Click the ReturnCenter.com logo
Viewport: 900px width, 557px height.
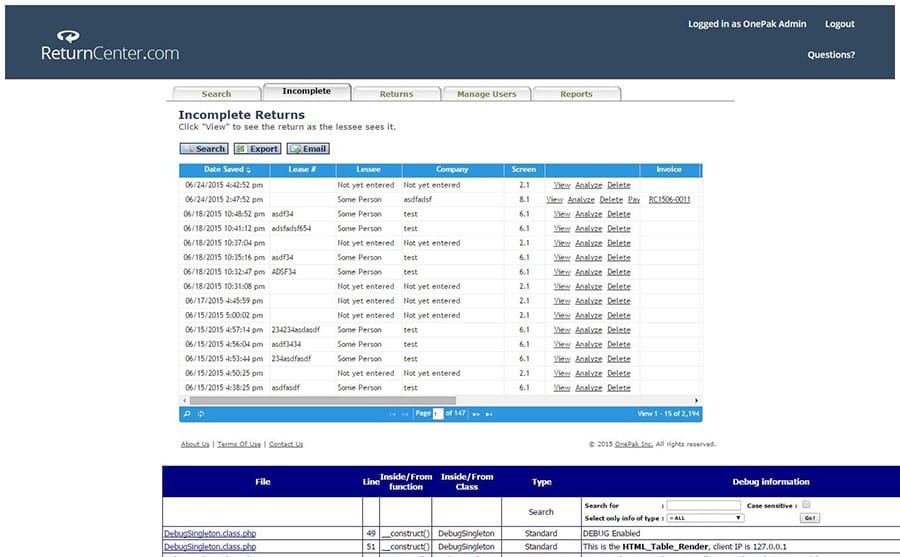(x=110, y=45)
